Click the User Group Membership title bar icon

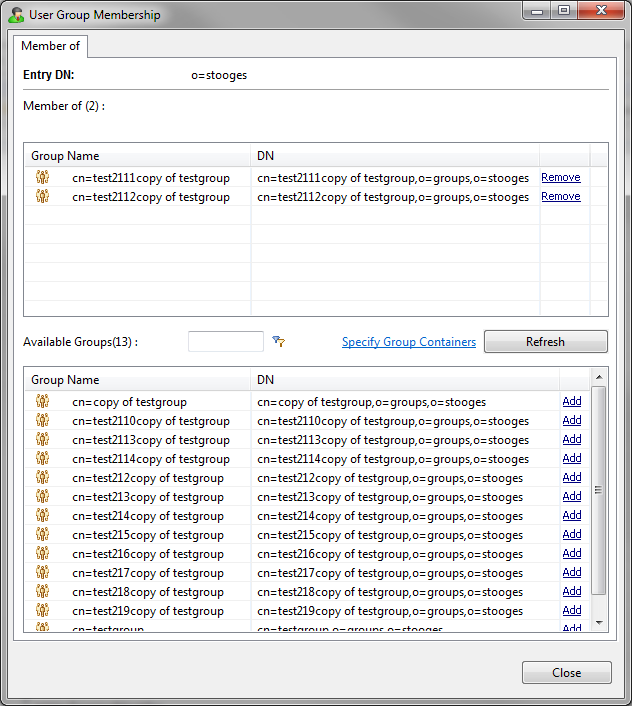[16, 15]
